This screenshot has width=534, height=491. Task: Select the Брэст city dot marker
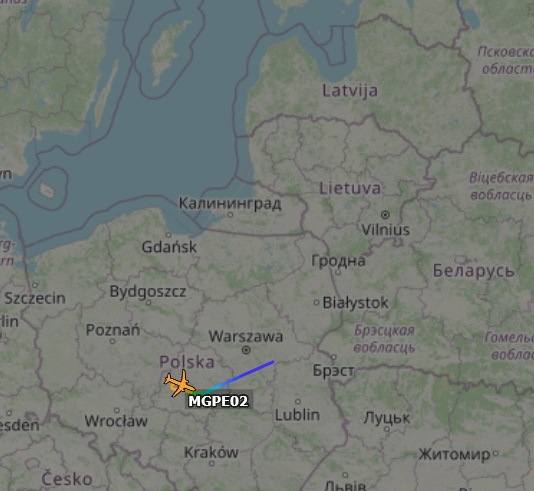[x=334, y=357]
